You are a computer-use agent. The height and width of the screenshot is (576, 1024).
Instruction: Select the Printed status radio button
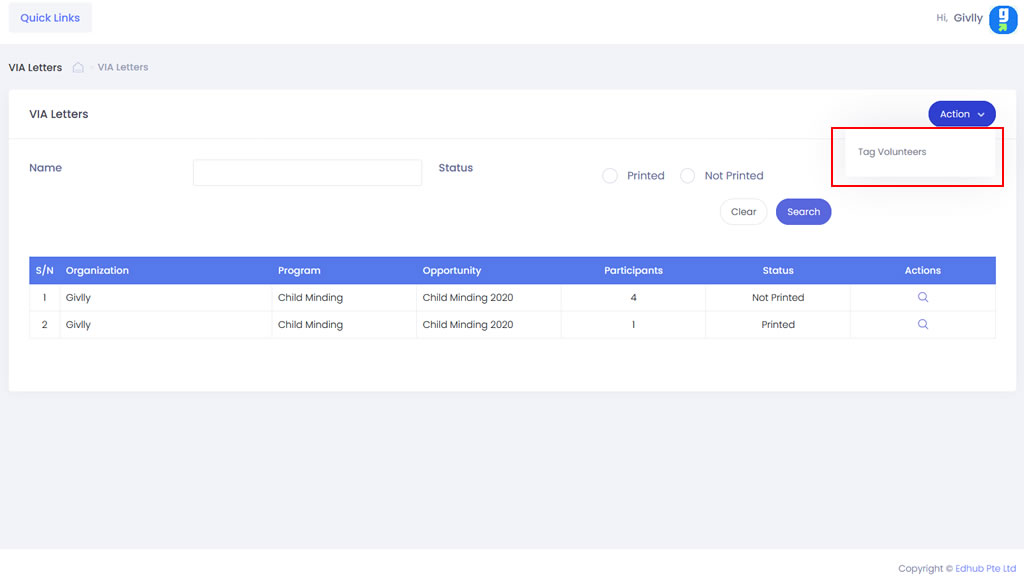click(x=610, y=176)
